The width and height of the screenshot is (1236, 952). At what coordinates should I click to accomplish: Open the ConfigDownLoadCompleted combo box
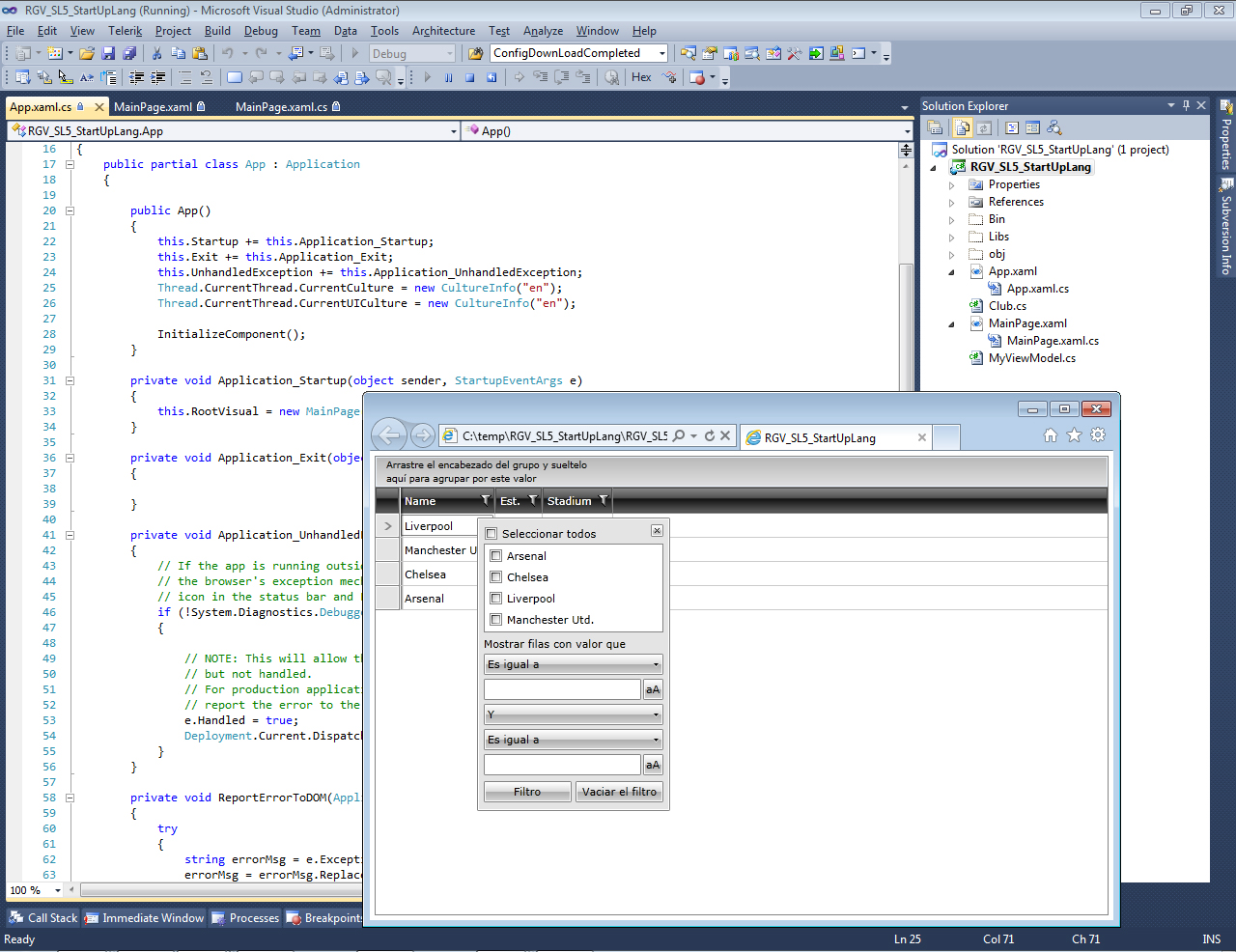[x=578, y=53]
